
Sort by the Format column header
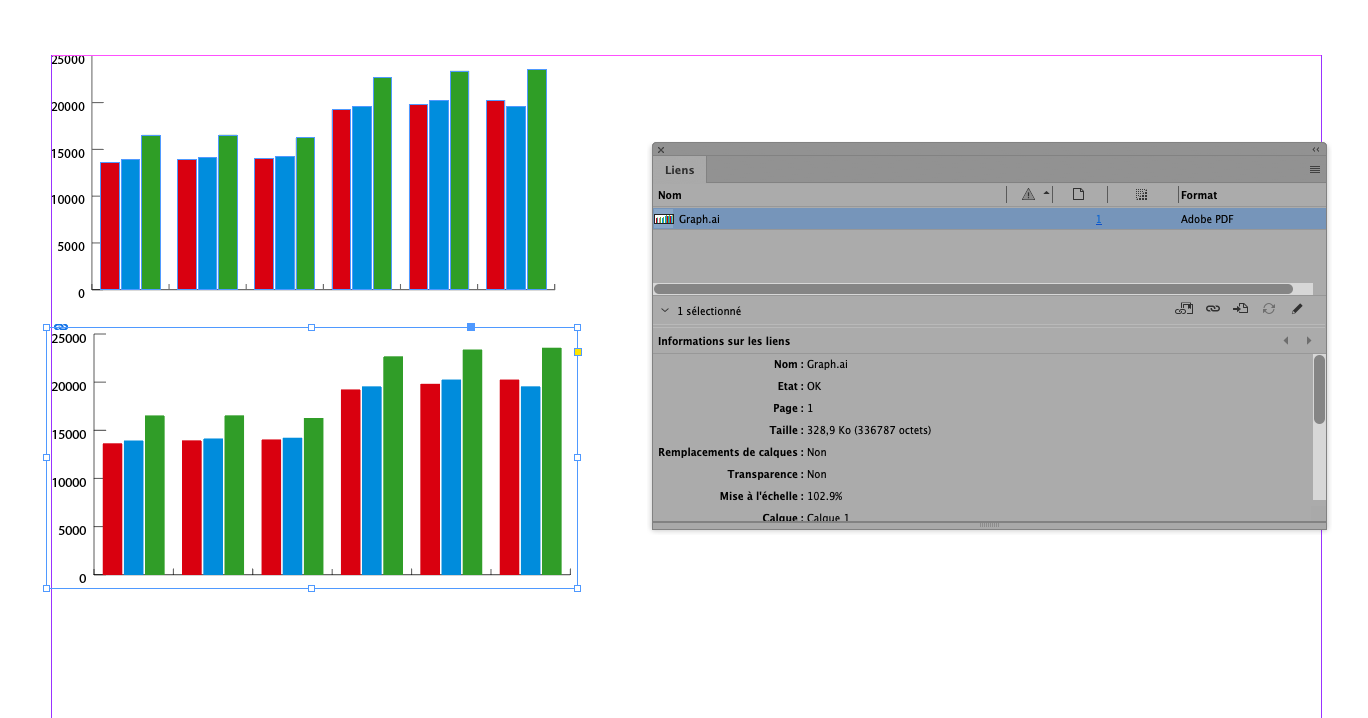click(1199, 195)
